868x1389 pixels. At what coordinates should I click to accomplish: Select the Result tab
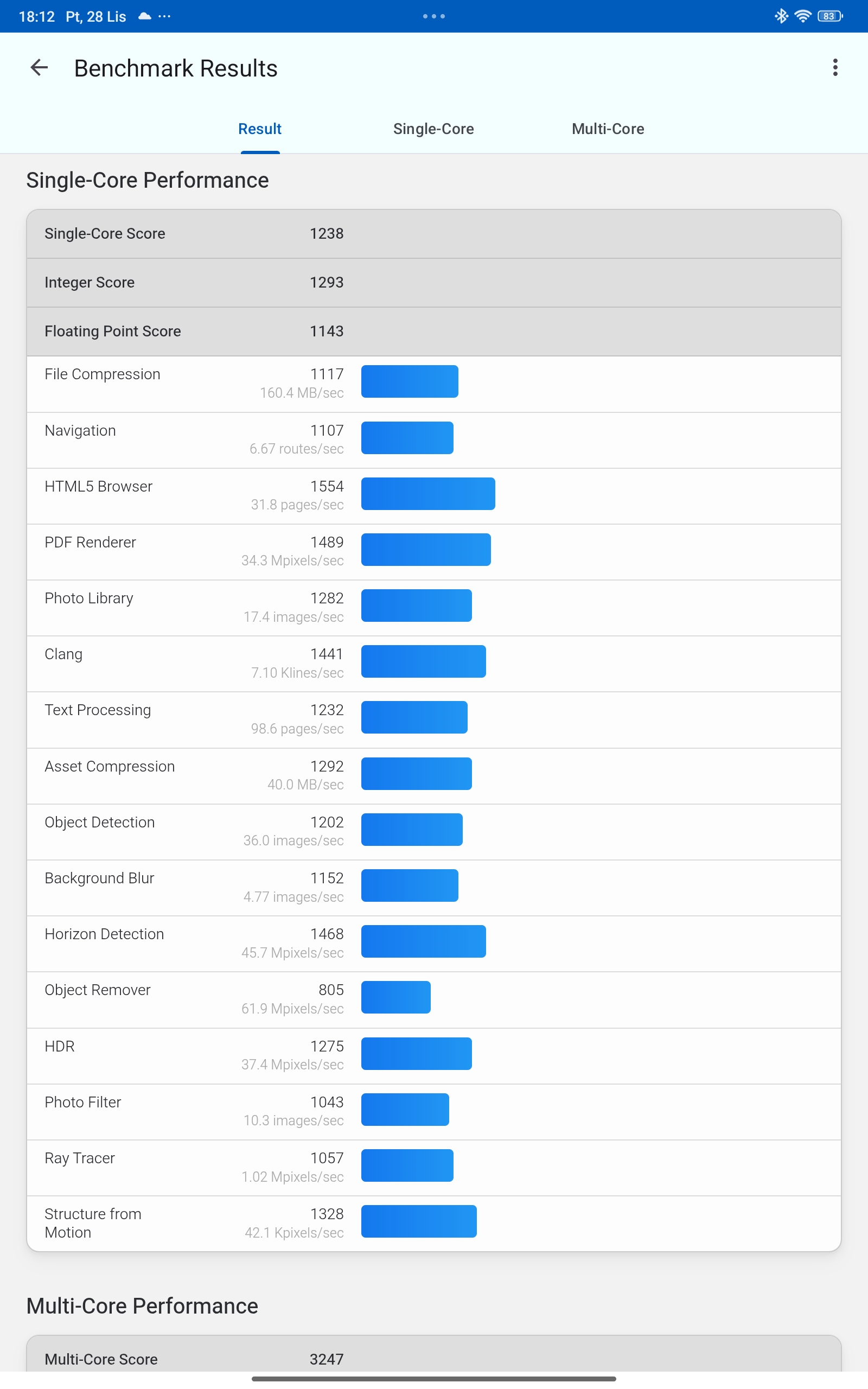(x=259, y=129)
